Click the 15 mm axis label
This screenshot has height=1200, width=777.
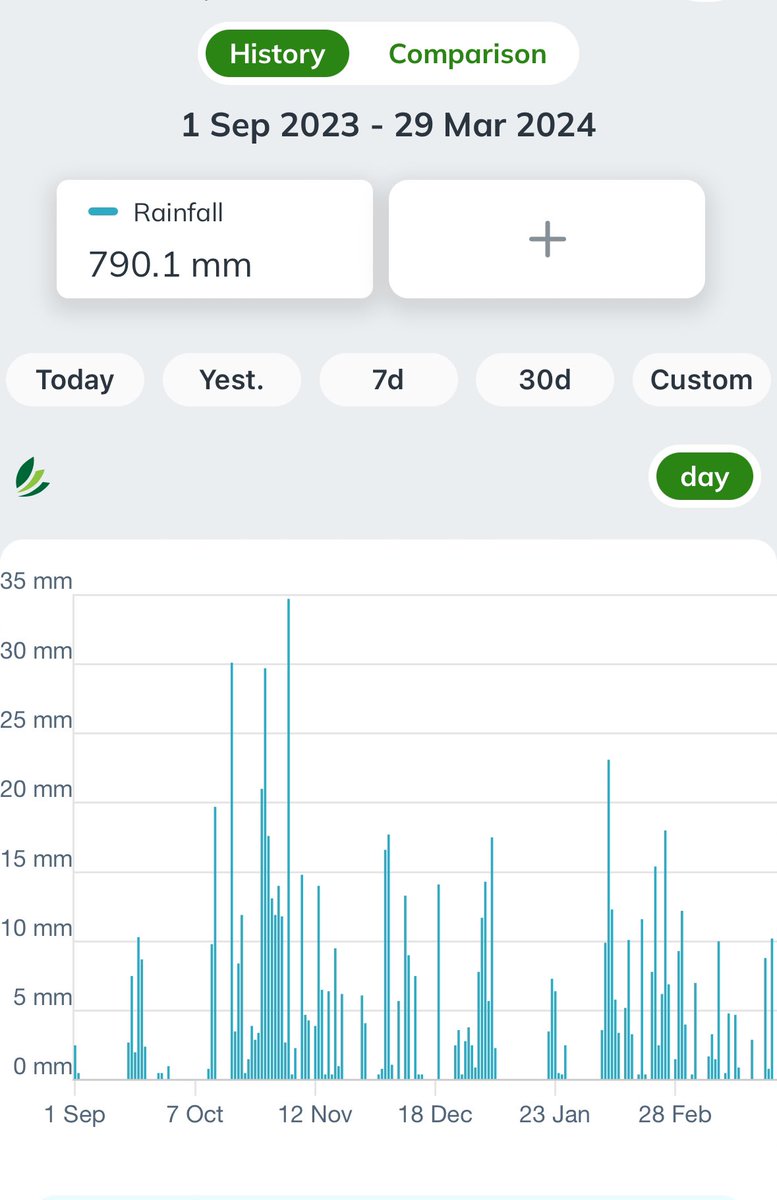click(37, 859)
